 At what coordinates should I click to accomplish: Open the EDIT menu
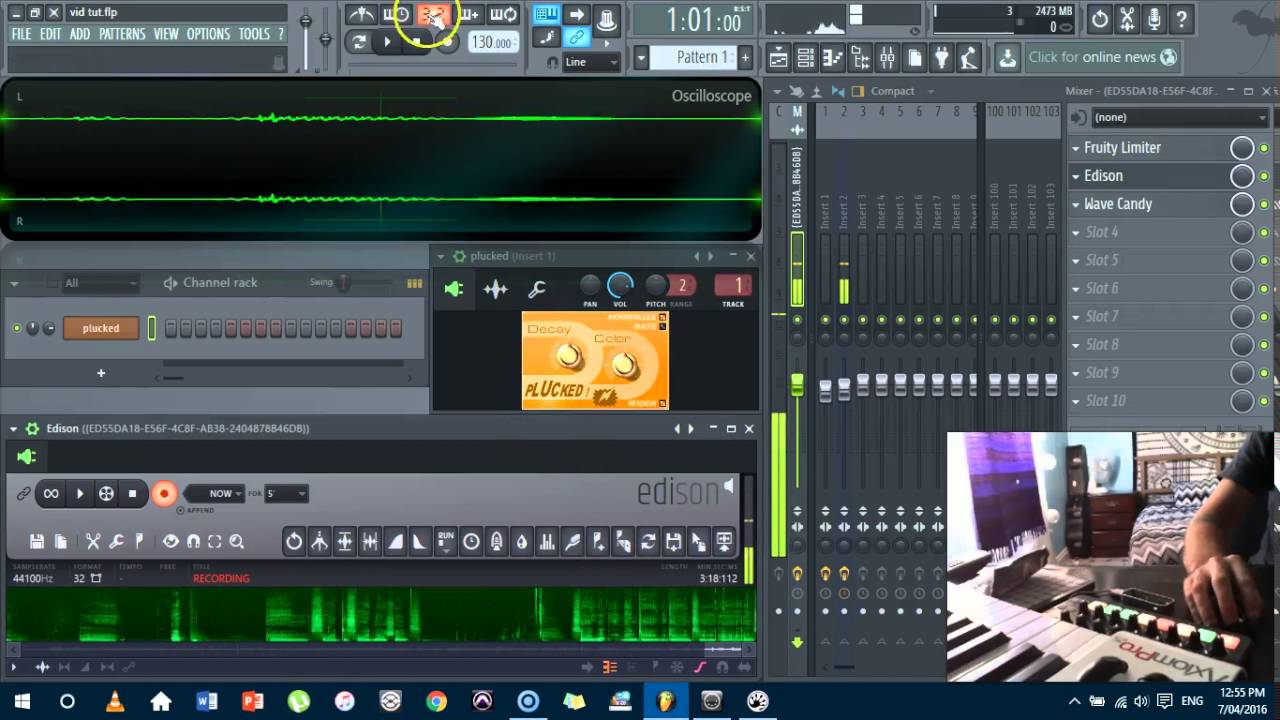coord(51,34)
